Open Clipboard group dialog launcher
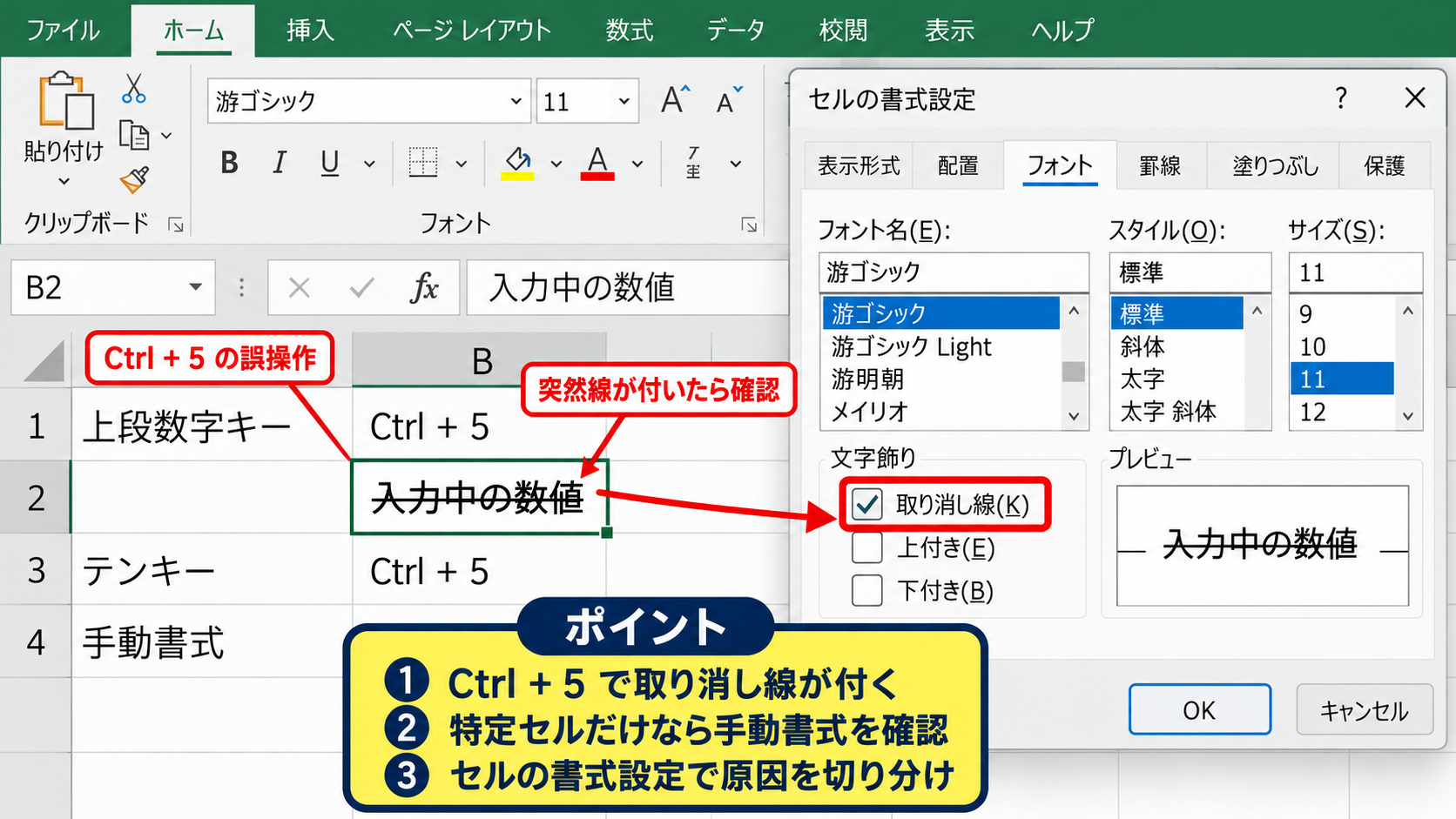This screenshot has width=1456, height=819. point(176,225)
